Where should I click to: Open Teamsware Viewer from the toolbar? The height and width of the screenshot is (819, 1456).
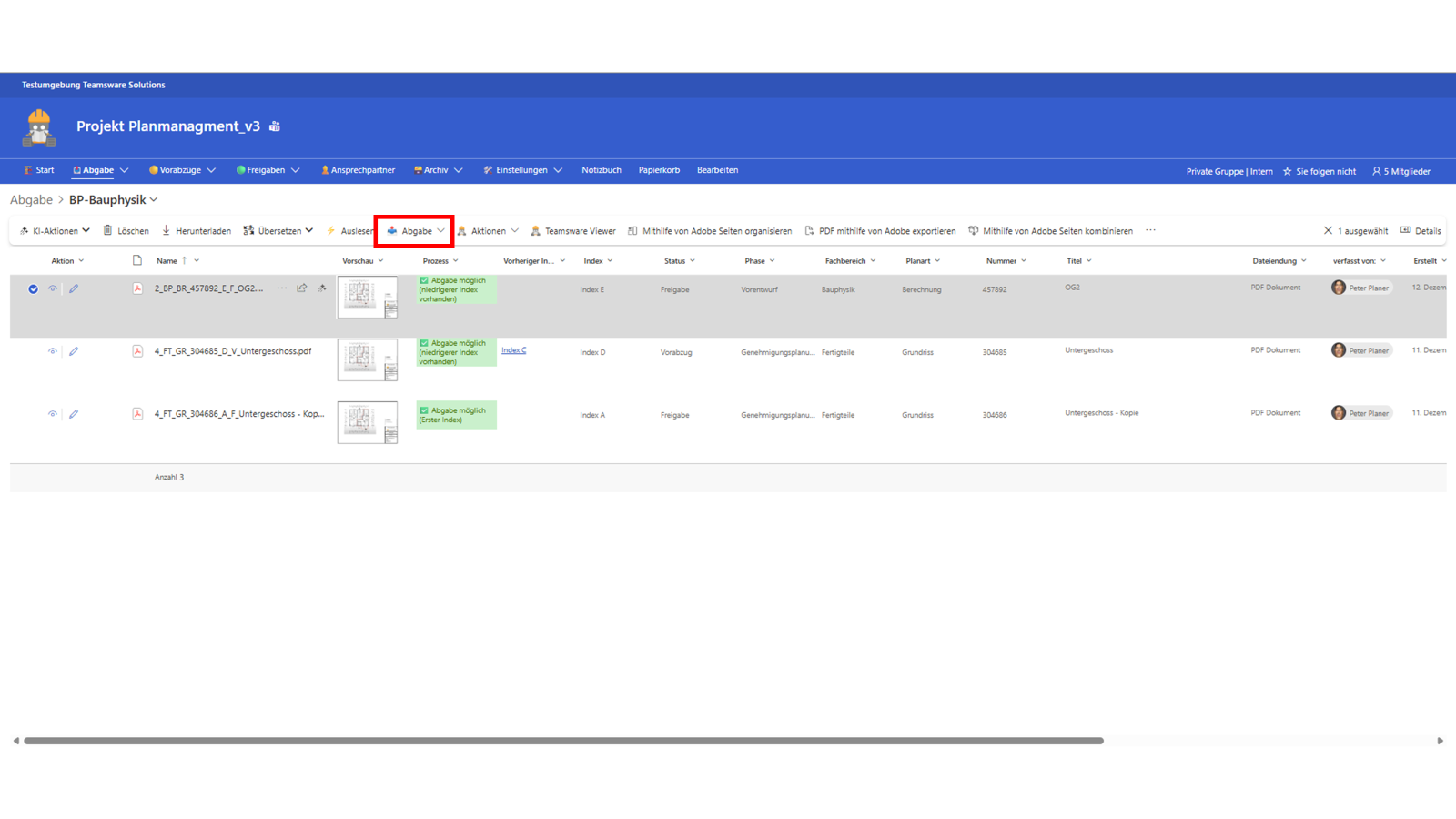(572, 231)
